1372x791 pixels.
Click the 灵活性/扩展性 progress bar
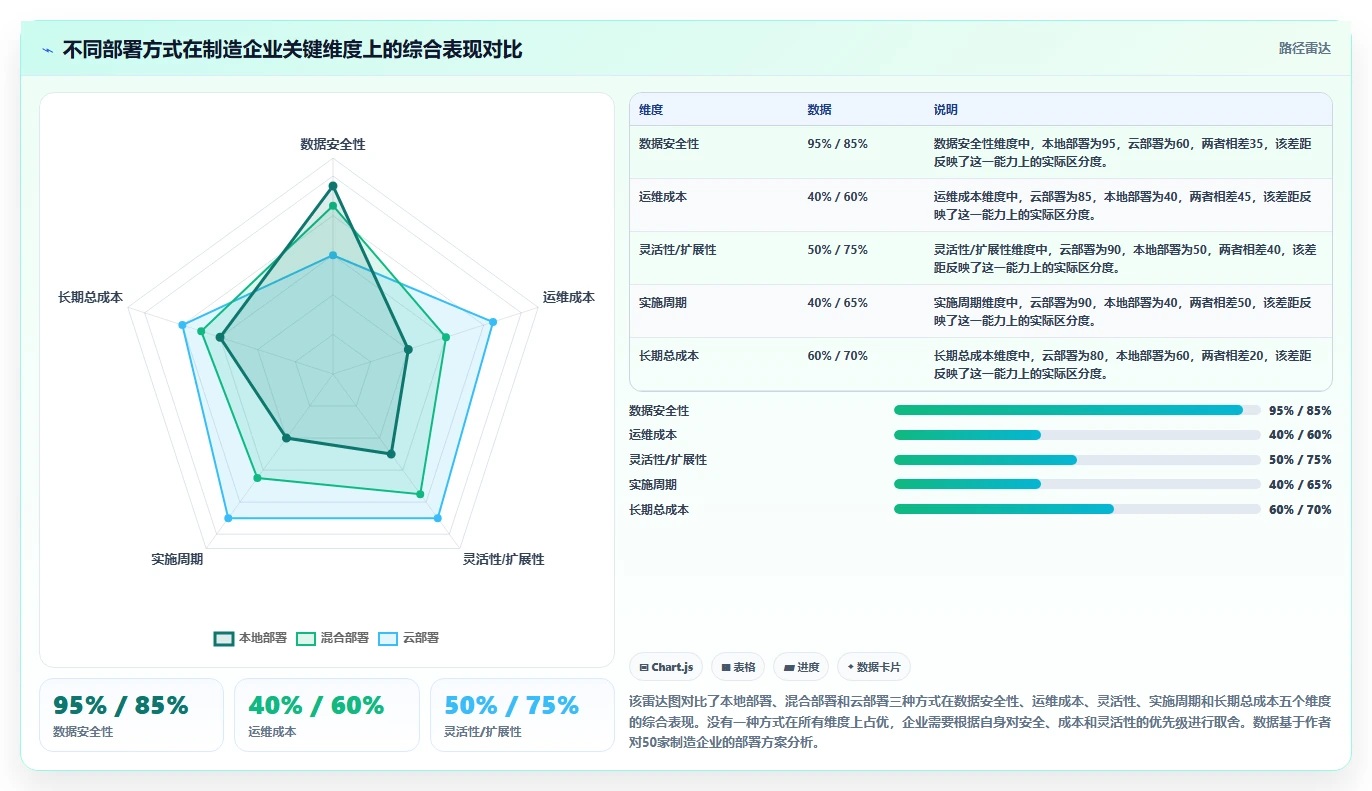[x=1077, y=460]
